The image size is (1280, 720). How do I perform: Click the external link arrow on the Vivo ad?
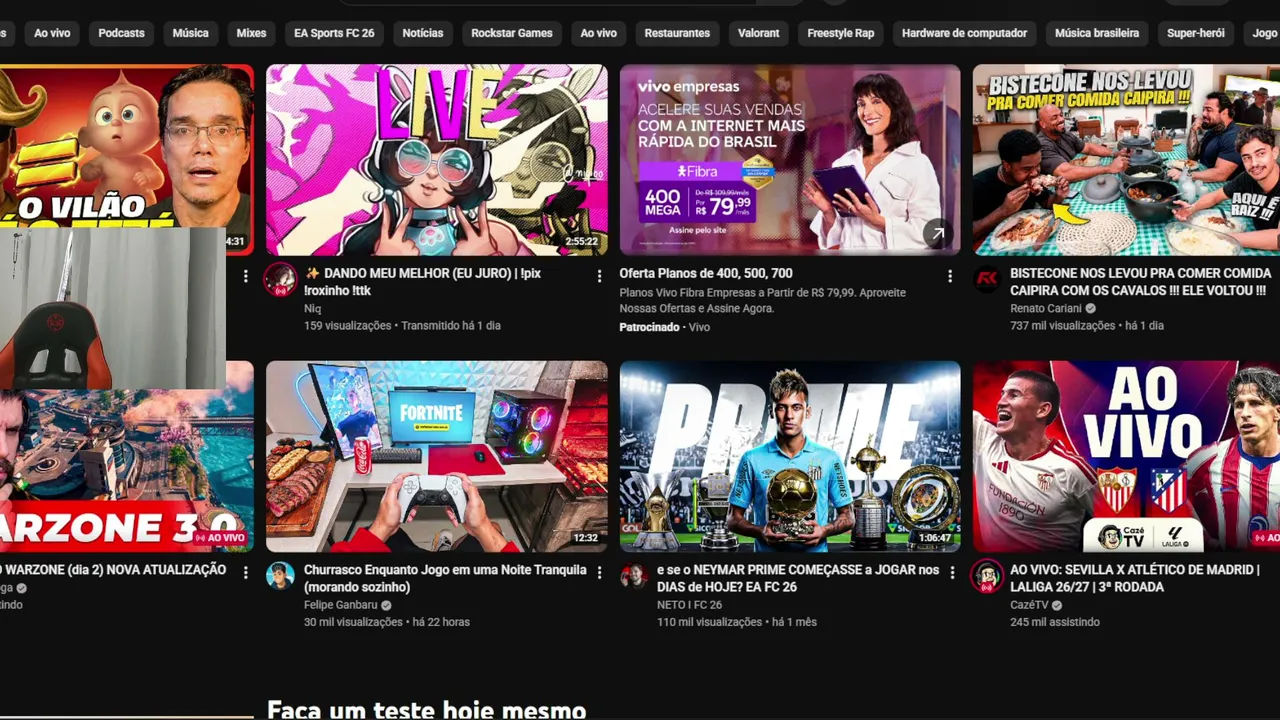point(938,234)
